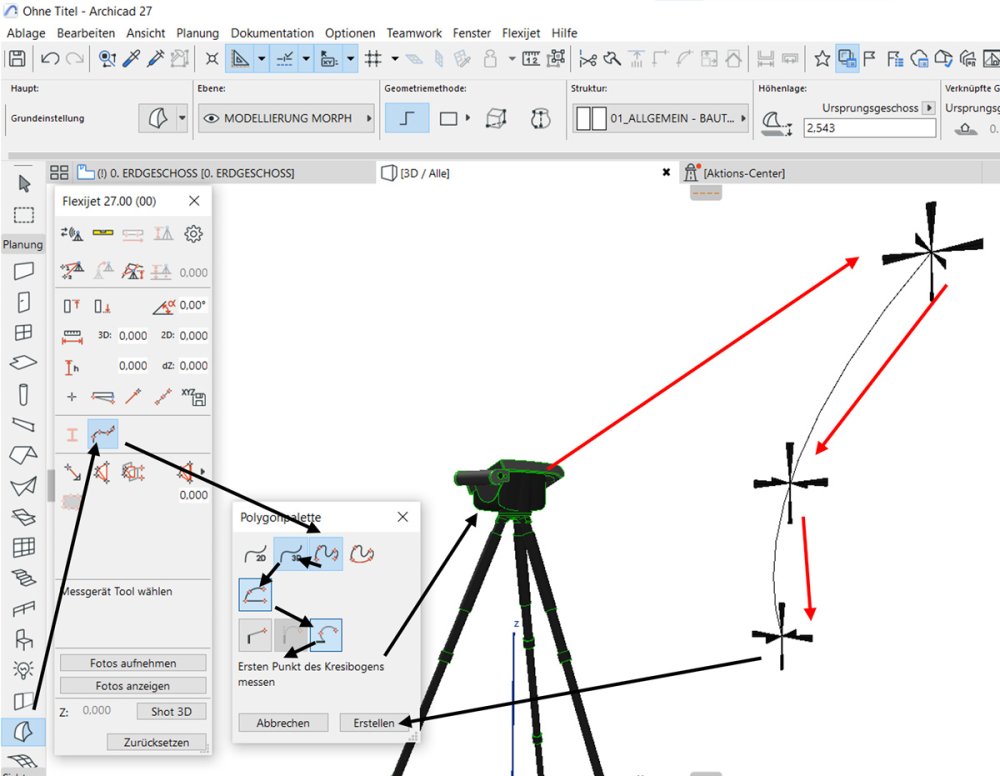Viewport: 1000px width, 776px height.
Task: Select the Marquee tool
Action: point(24,215)
